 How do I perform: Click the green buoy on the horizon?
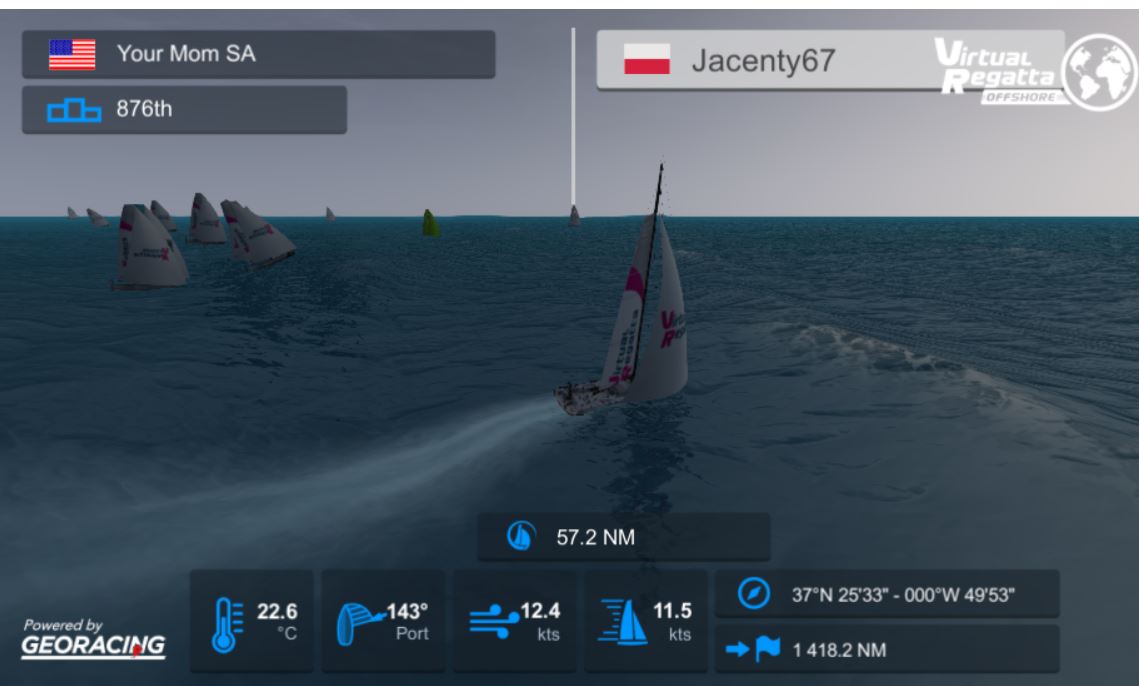(x=431, y=222)
